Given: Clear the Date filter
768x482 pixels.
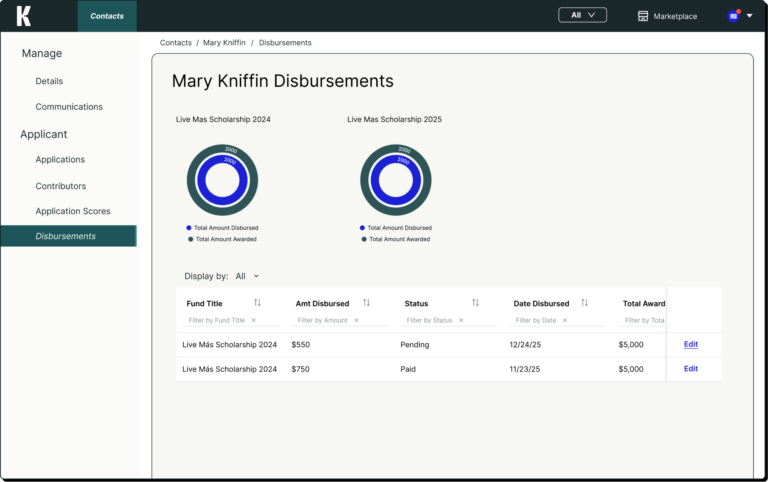Looking at the screenshot, I should pyautogui.click(x=565, y=320).
